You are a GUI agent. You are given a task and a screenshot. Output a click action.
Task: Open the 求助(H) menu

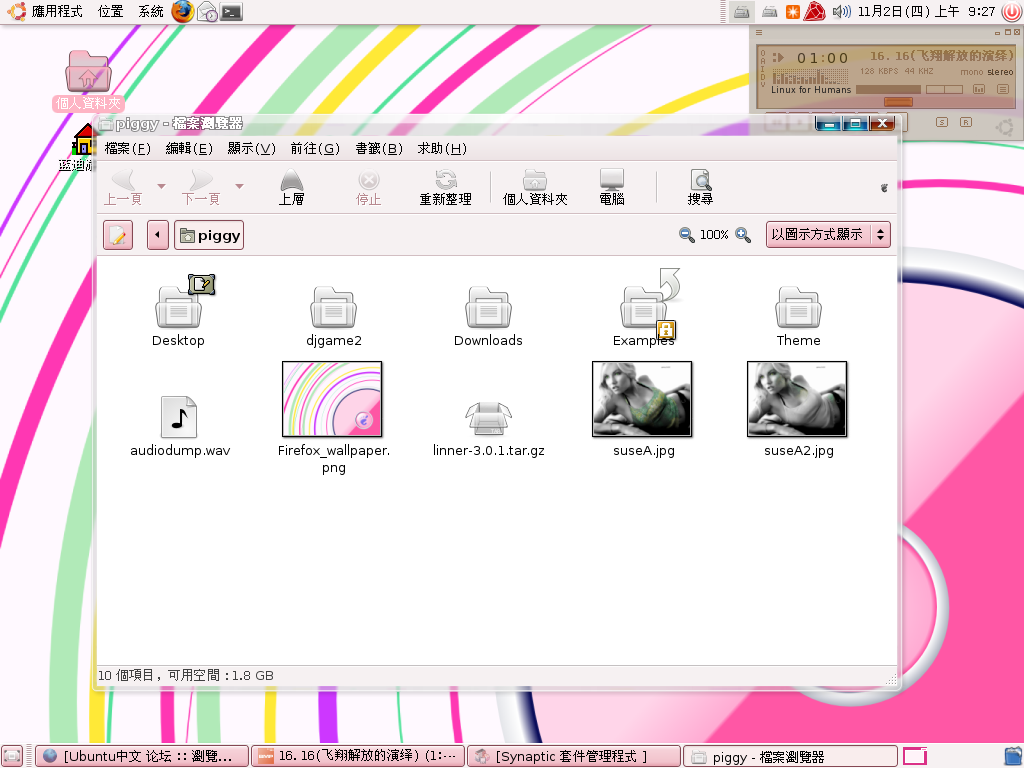pyautogui.click(x=442, y=149)
